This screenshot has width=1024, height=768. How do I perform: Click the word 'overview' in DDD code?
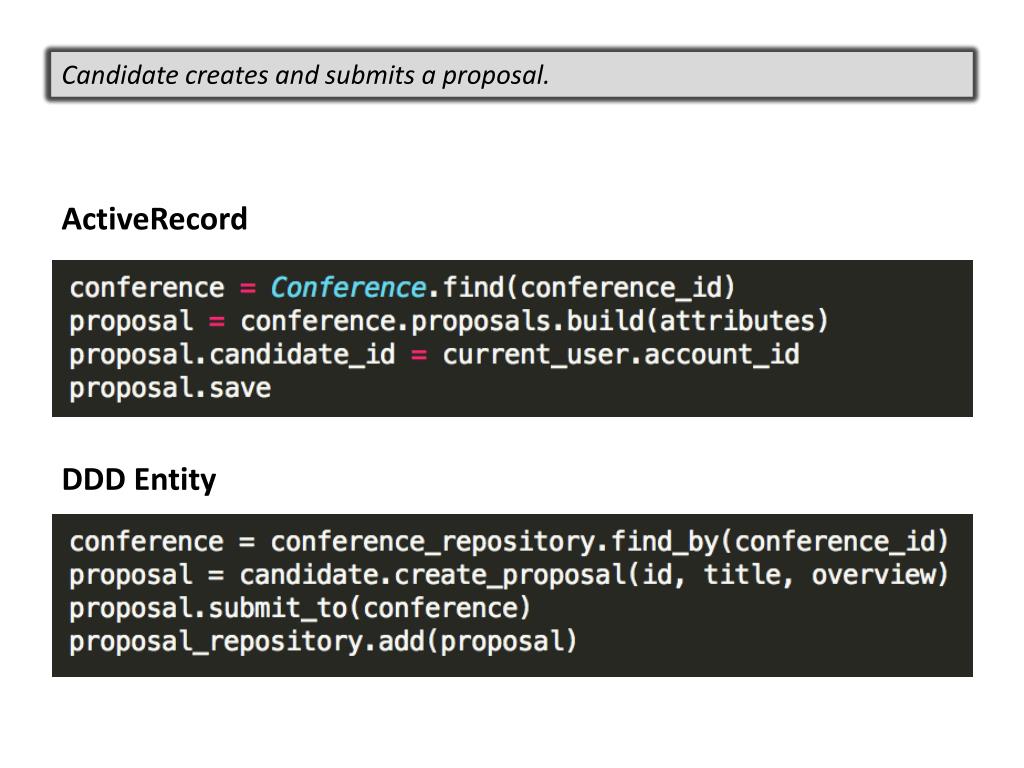coord(874,575)
